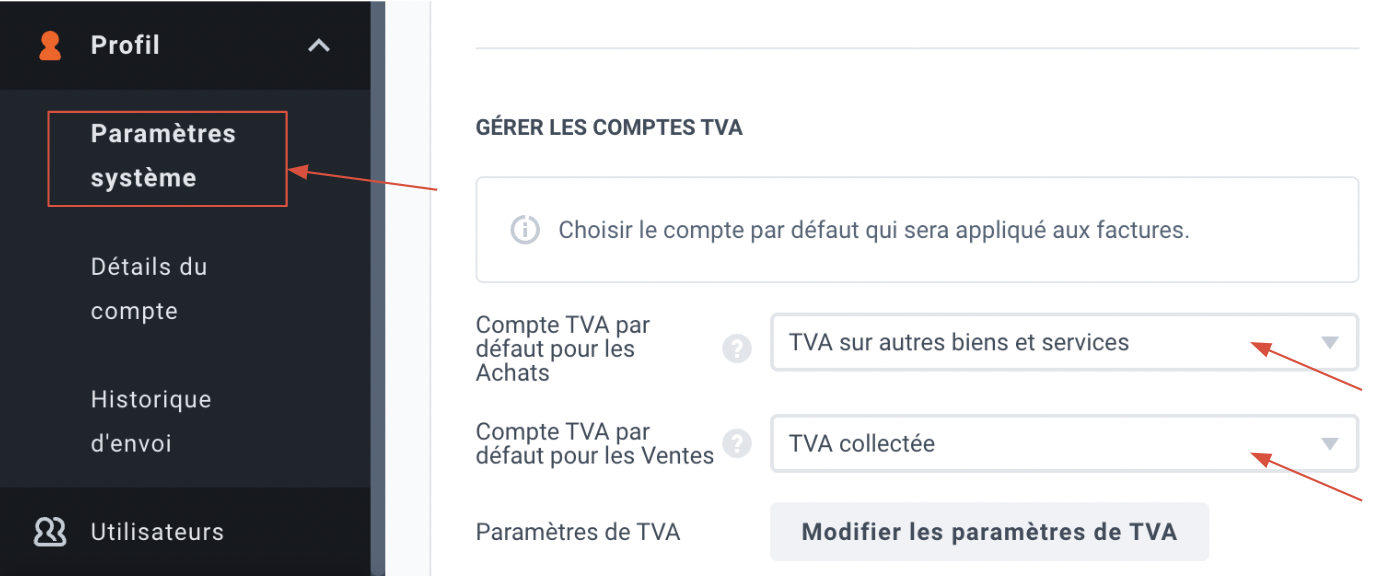Open the Achats default TVA dropdown

point(1064,342)
